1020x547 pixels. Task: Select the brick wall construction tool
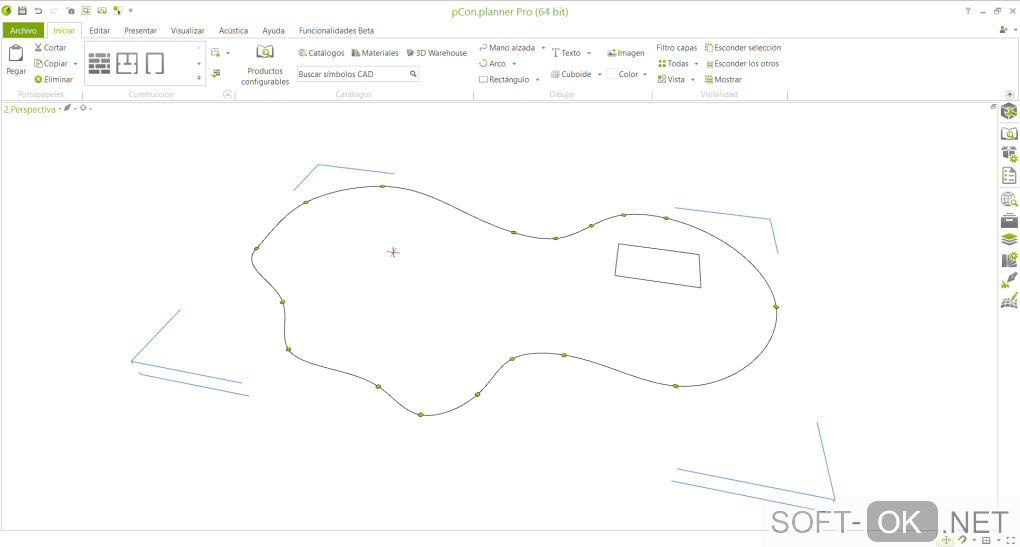pos(100,64)
